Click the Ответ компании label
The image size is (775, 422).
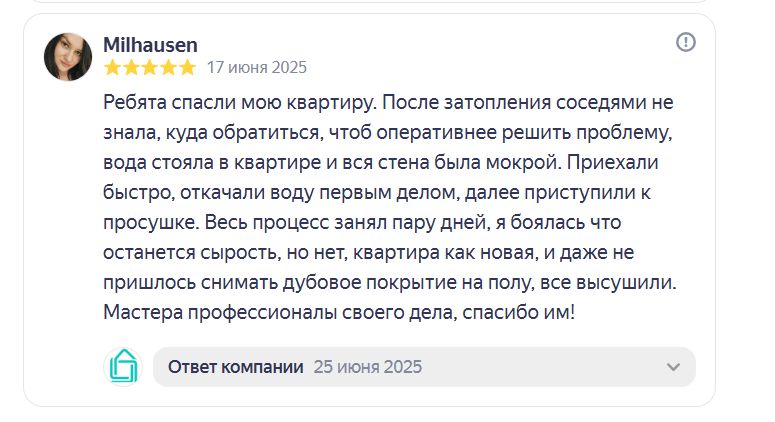(x=236, y=367)
